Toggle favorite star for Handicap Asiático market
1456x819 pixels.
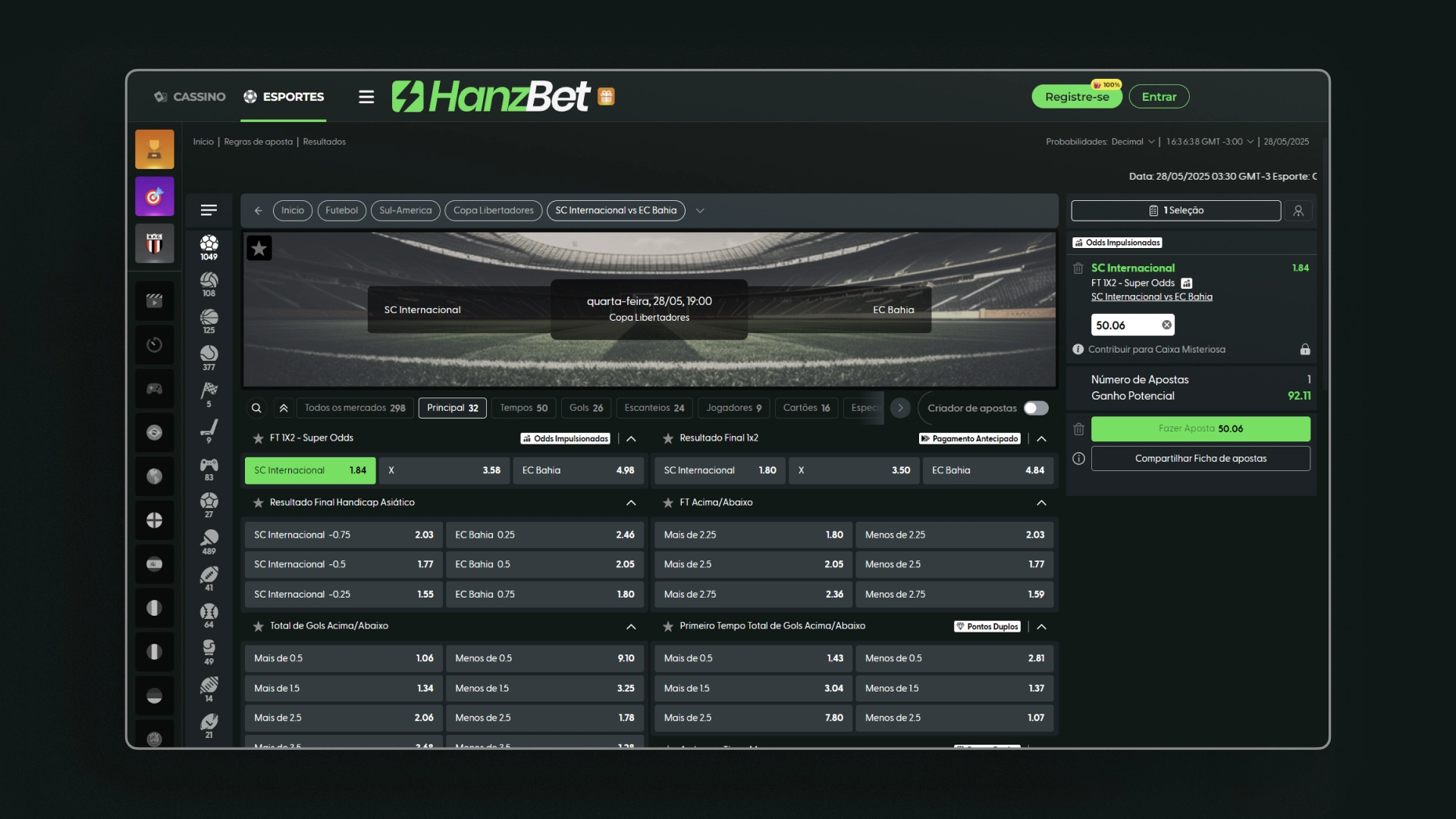point(259,503)
